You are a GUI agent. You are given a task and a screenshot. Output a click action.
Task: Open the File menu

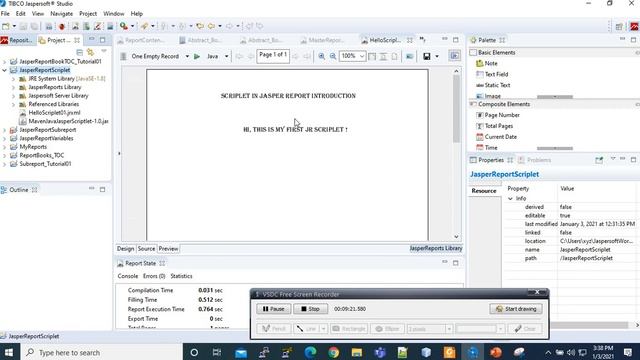5,13
